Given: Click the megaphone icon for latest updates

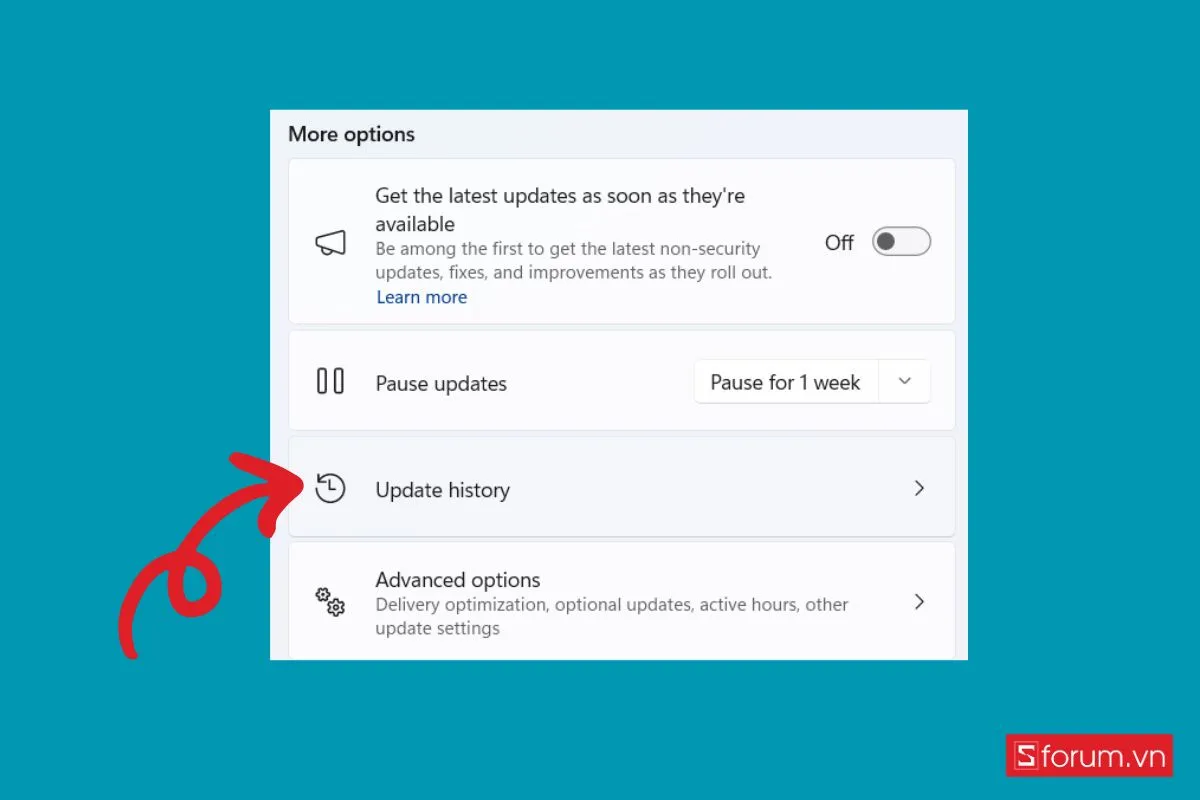Looking at the screenshot, I should [x=331, y=243].
